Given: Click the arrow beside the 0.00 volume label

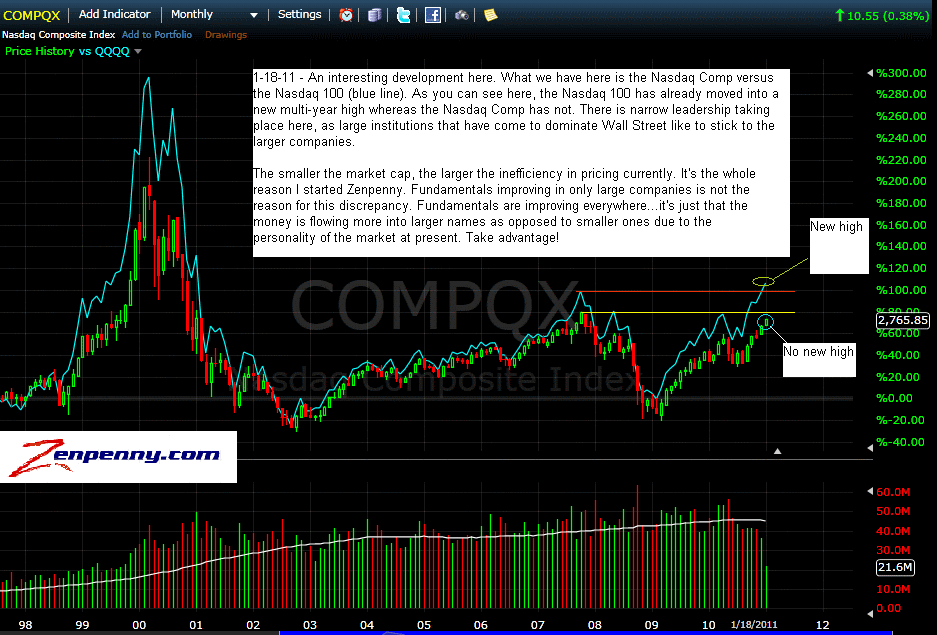Looking at the screenshot, I should (869, 613).
